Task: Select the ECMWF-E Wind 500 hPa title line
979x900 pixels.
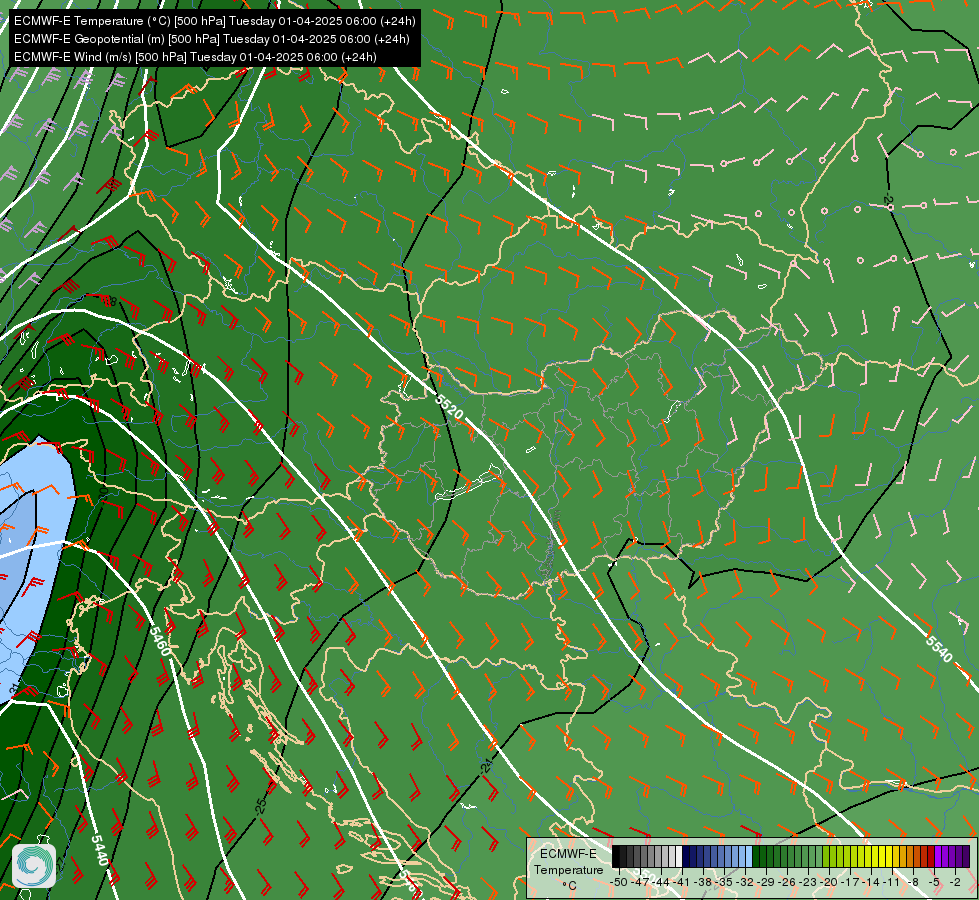Action: (195, 57)
